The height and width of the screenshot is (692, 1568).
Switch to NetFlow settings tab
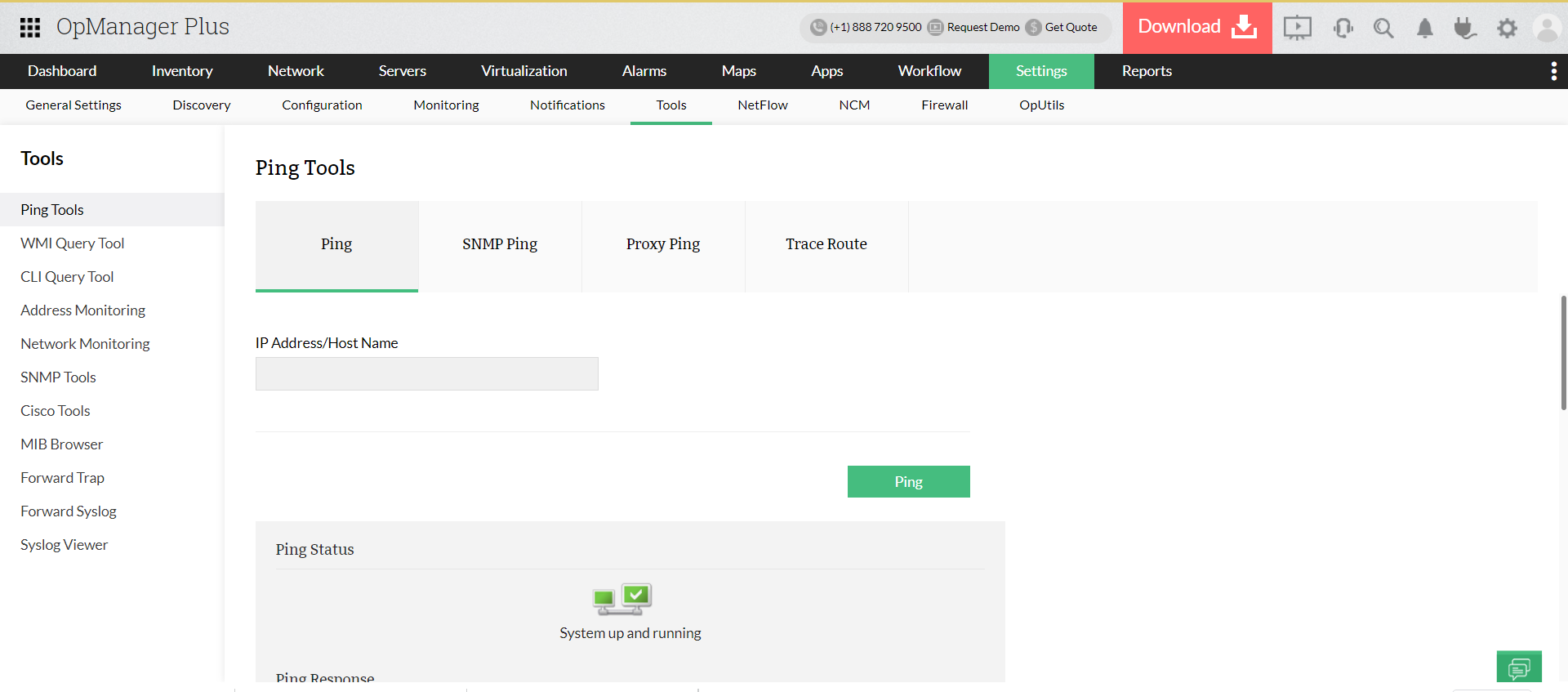tap(763, 105)
